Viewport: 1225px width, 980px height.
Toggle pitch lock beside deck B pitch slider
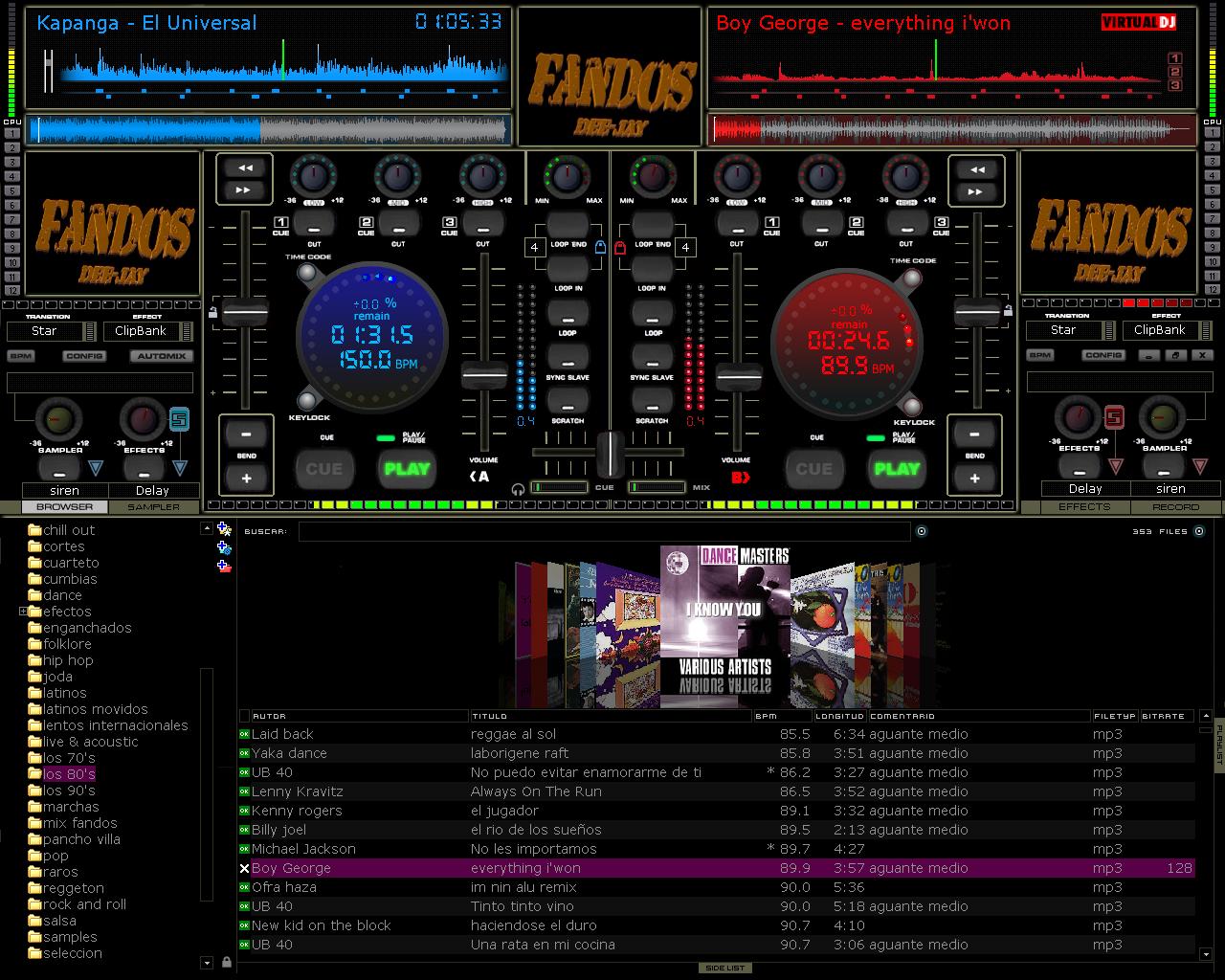tap(1008, 311)
